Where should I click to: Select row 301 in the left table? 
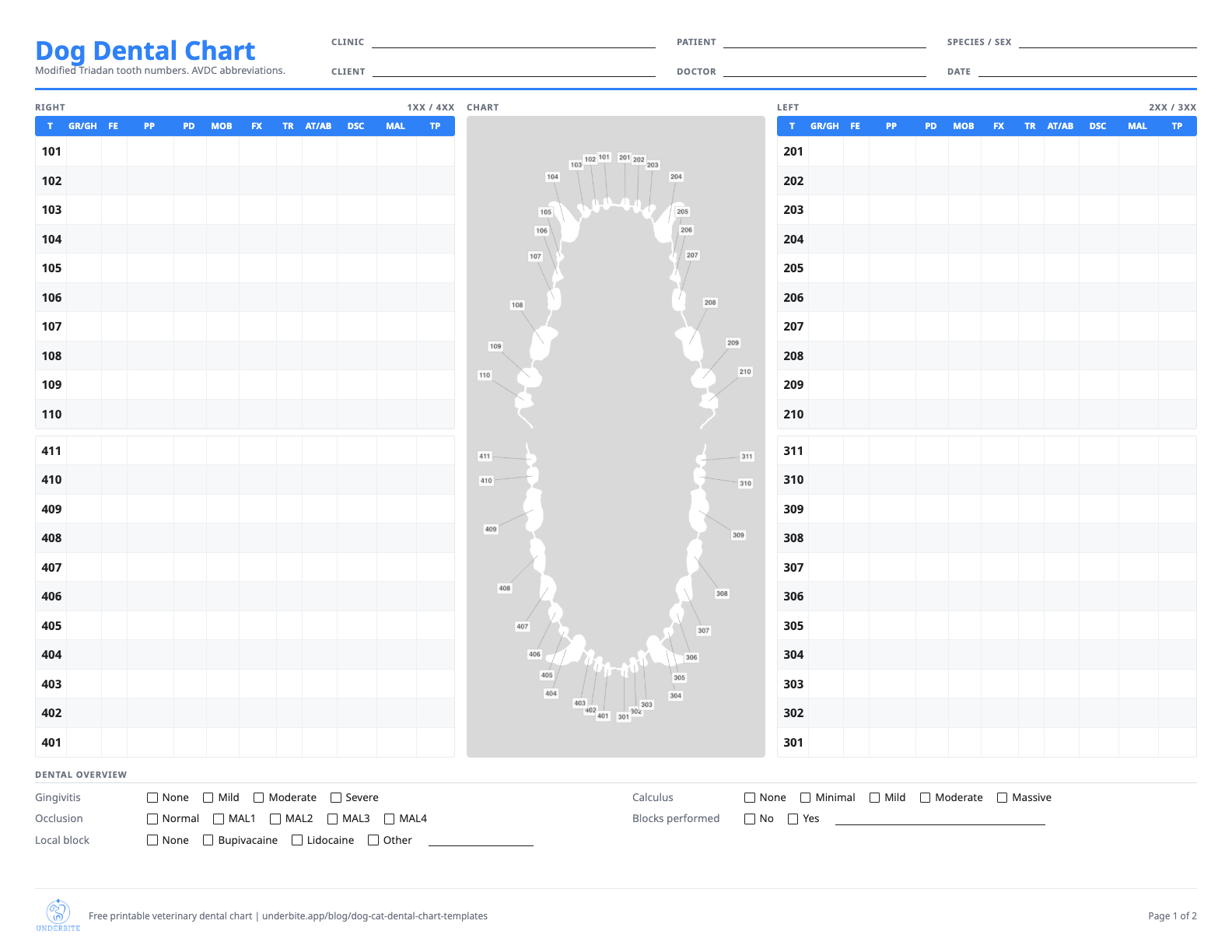[x=987, y=743]
